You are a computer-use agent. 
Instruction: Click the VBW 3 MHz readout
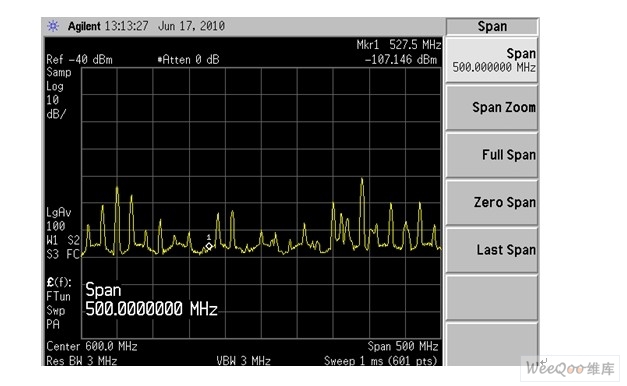pyautogui.click(x=243, y=361)
